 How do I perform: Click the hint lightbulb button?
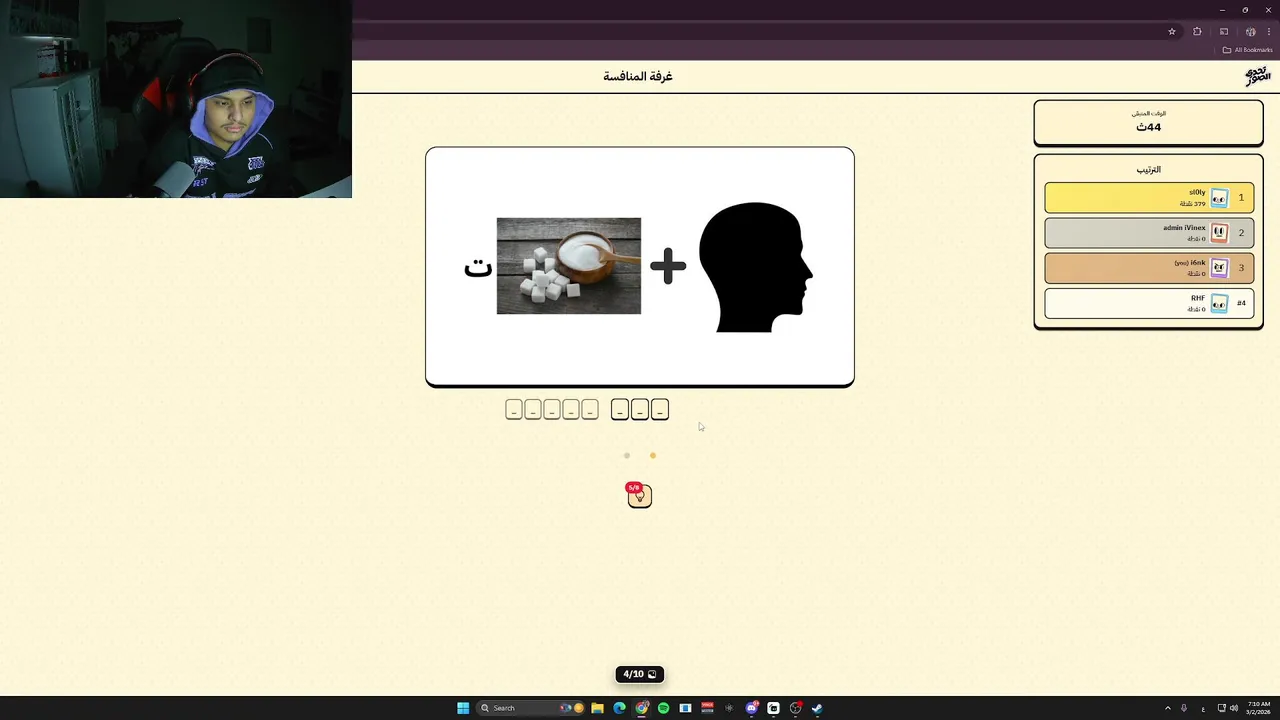(639, 496)
